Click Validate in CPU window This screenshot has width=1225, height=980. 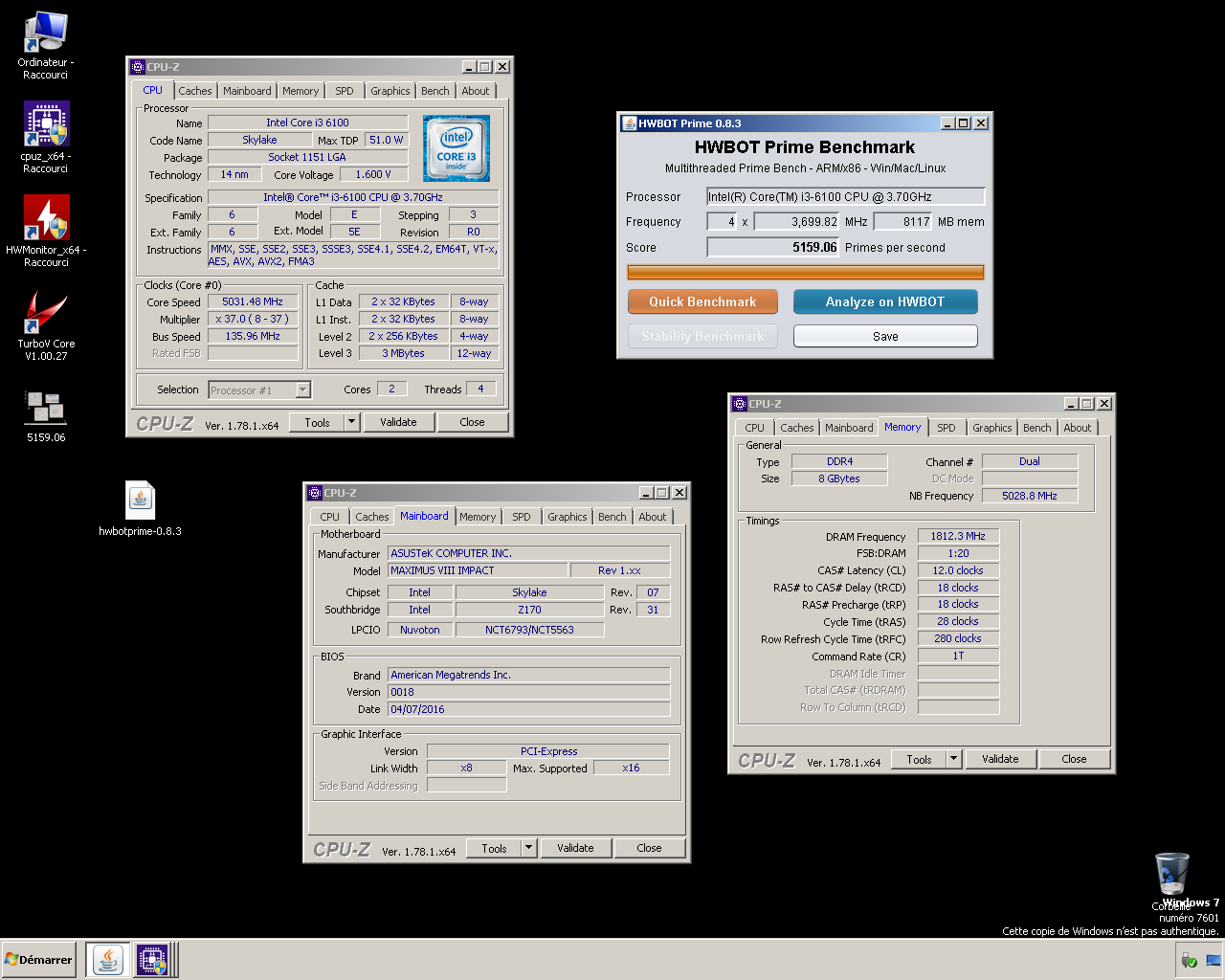(398, 422)
